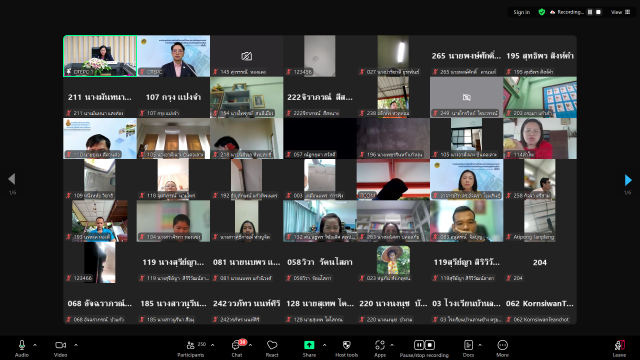The image size is (640, 360).
Task: Select the participant tile numbered 265
Action: pyautogui.click(x=466, y=56)
